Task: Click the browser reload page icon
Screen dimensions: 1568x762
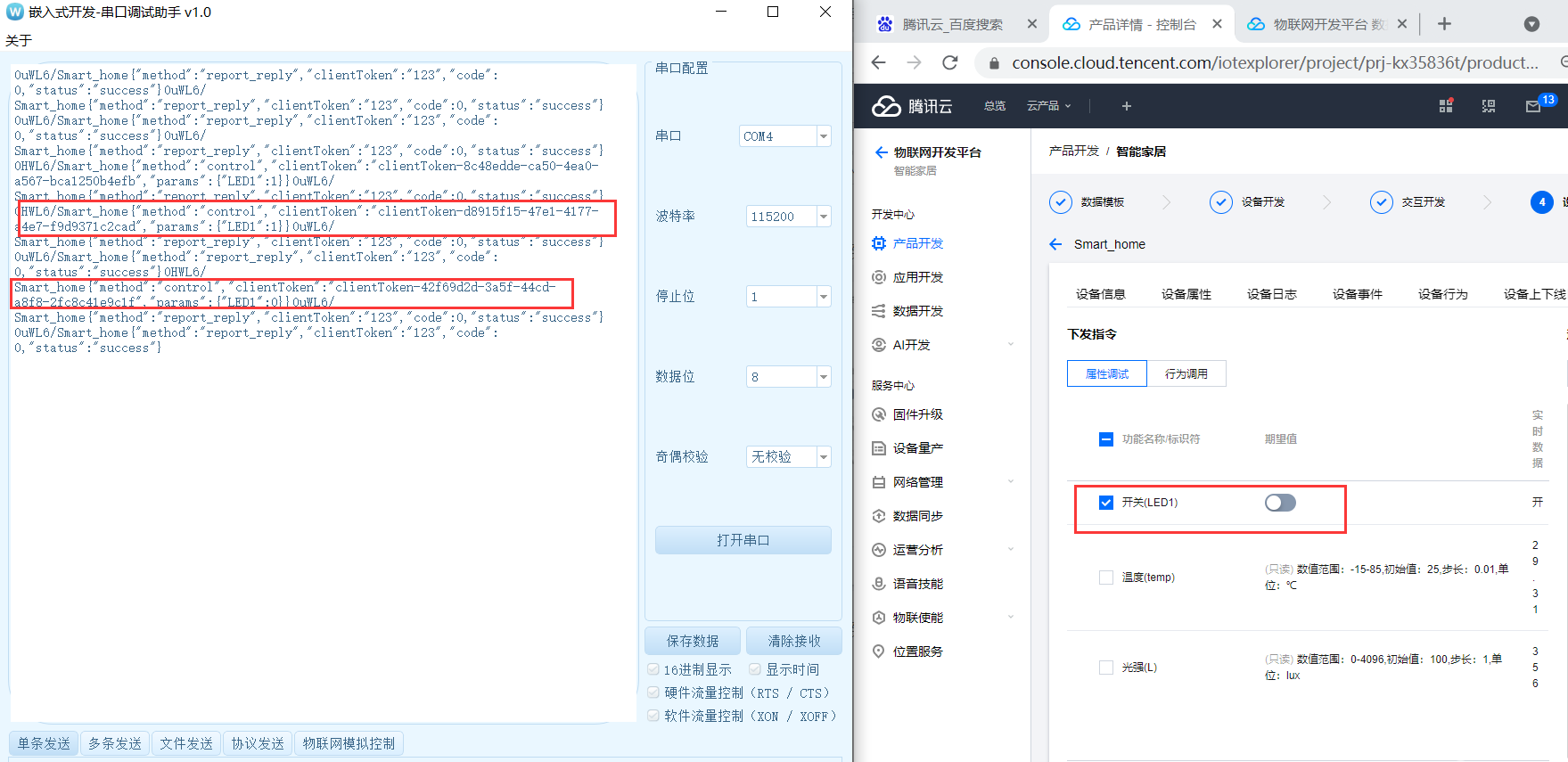Action: [x=950, y=62]
